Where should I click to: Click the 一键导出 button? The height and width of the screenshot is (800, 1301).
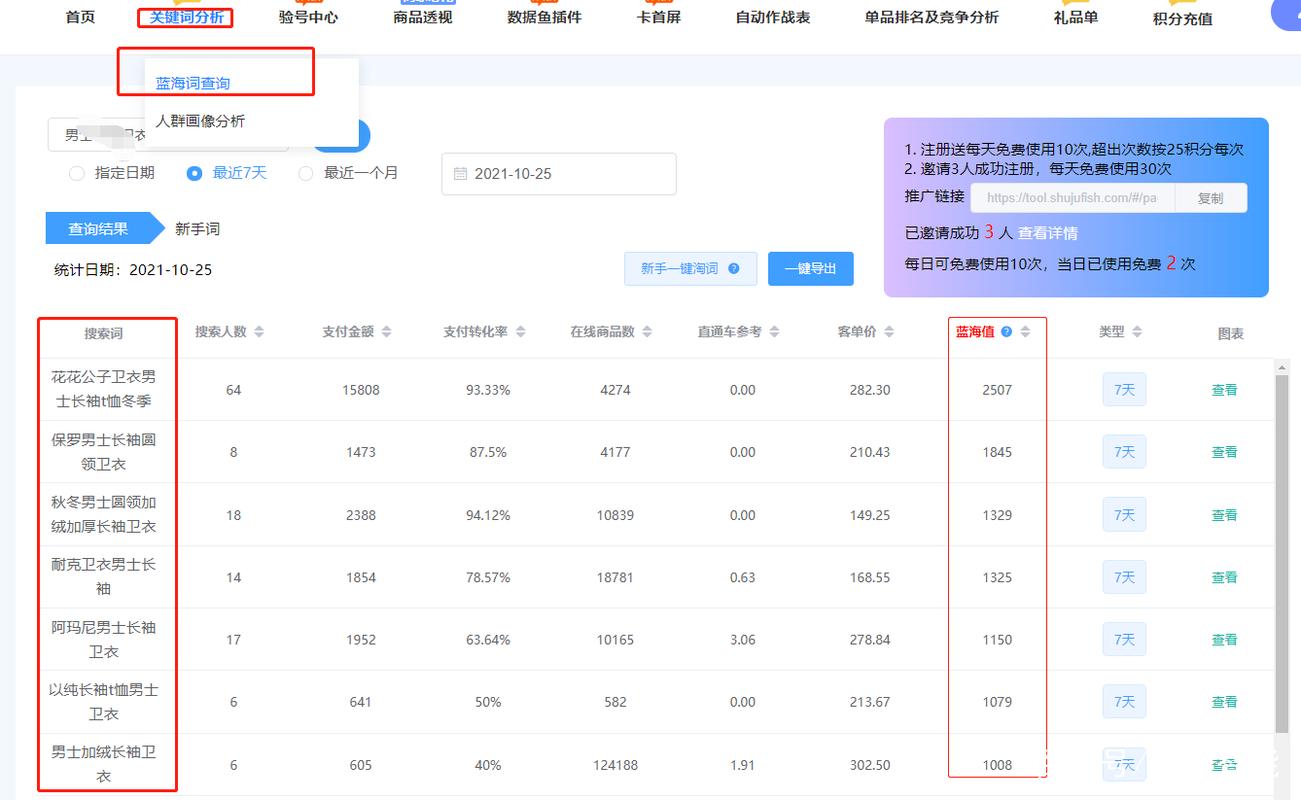pos(811,269)
